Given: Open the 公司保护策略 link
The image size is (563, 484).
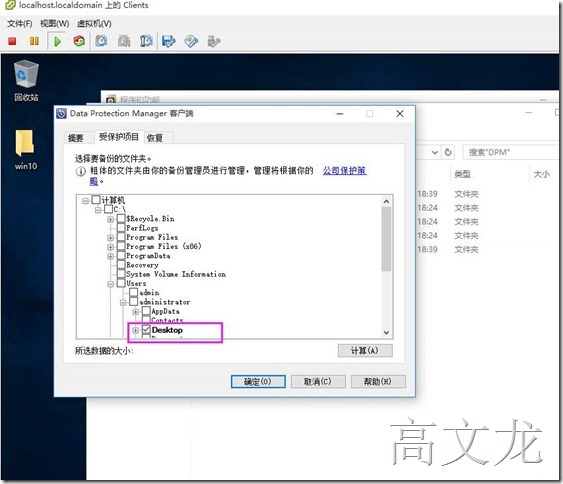Looking at the screenshot, I should (344, 171).
